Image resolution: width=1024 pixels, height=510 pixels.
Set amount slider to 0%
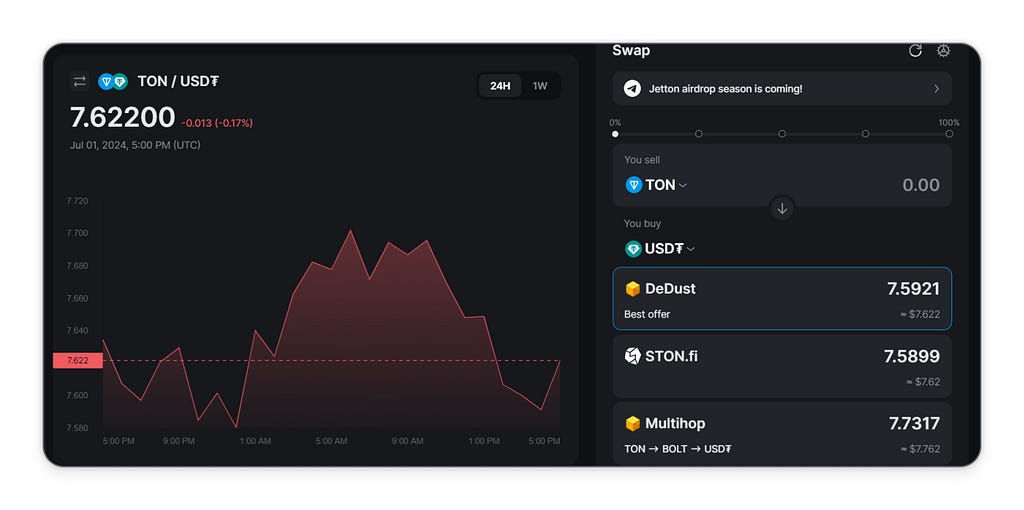(615, 134)
